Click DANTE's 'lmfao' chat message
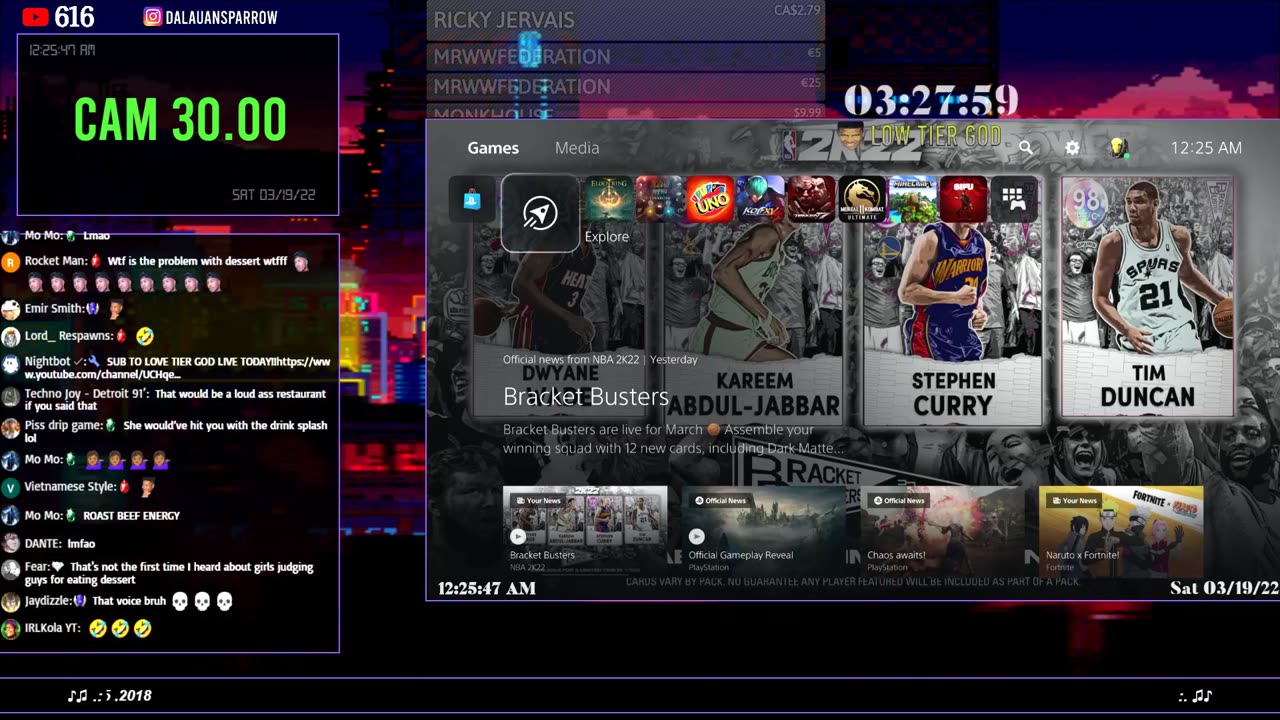Screen dimensions: 1280x720 click(x=81, y=544)
